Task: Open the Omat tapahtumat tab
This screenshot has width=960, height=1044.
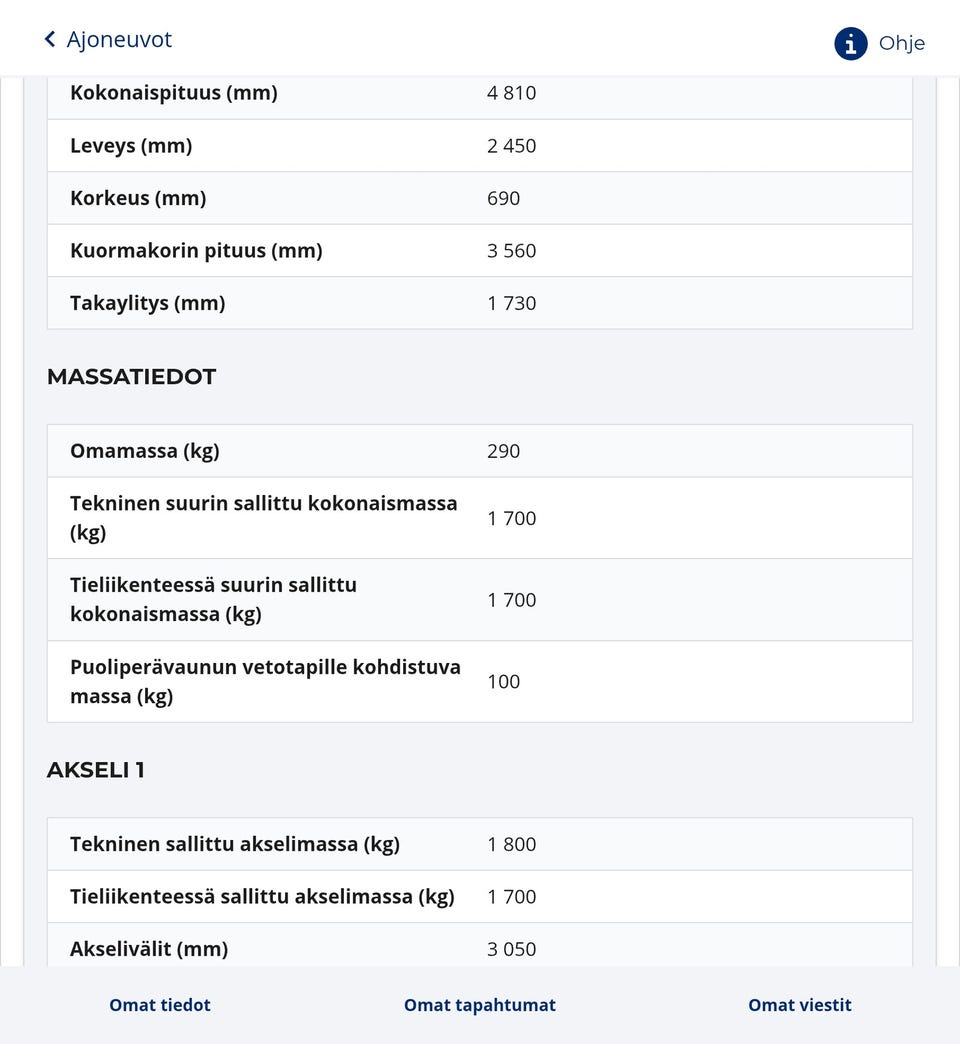Action: [480, 1005]
